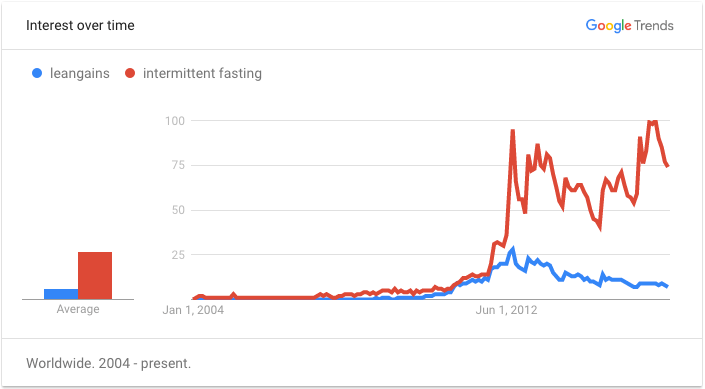The image size is (705, 389).
Task: Click the red line's highest point at 100
Action: pyautogui.click(x=652, y=121)
